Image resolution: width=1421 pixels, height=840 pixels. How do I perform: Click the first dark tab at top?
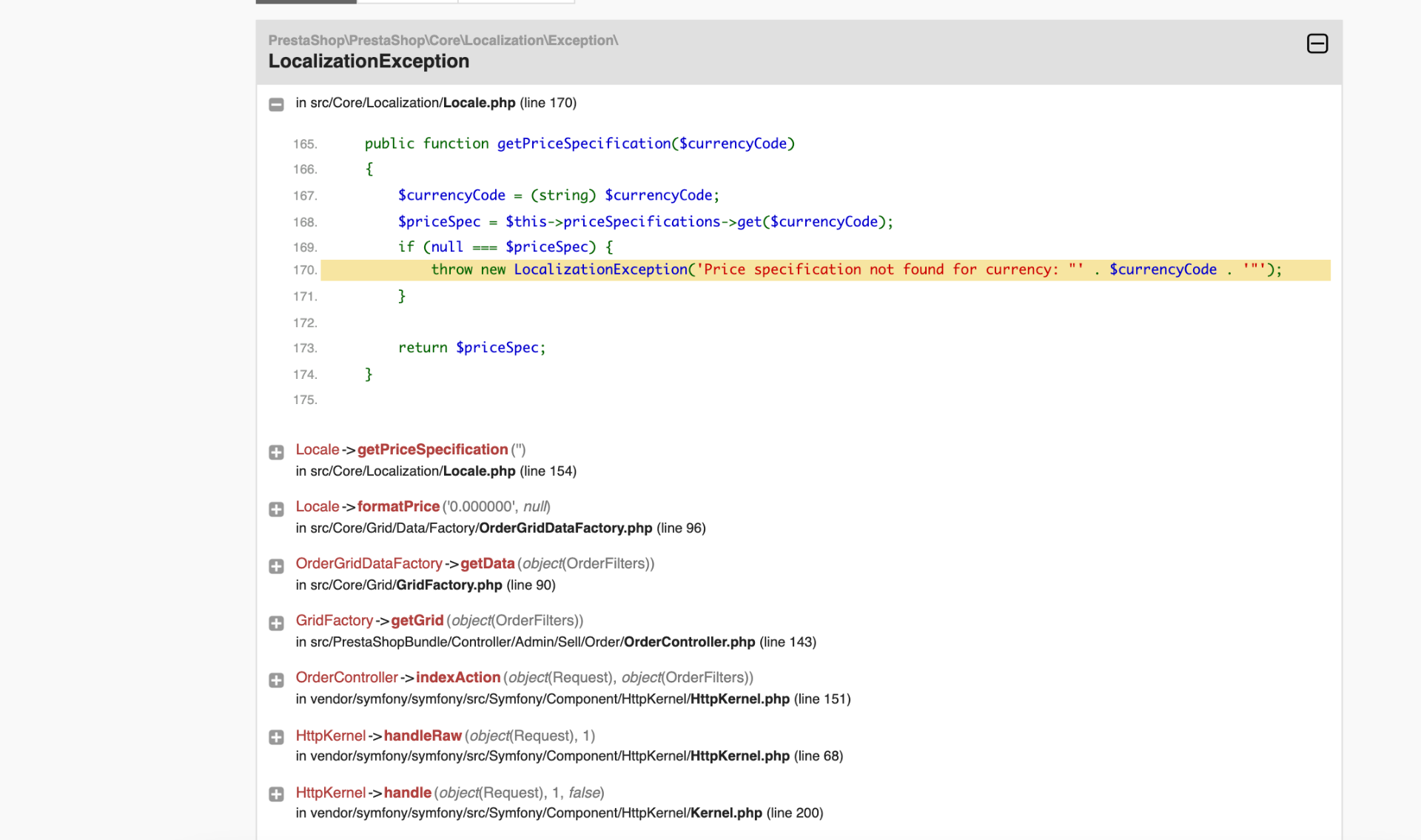[x=306, y=1]
